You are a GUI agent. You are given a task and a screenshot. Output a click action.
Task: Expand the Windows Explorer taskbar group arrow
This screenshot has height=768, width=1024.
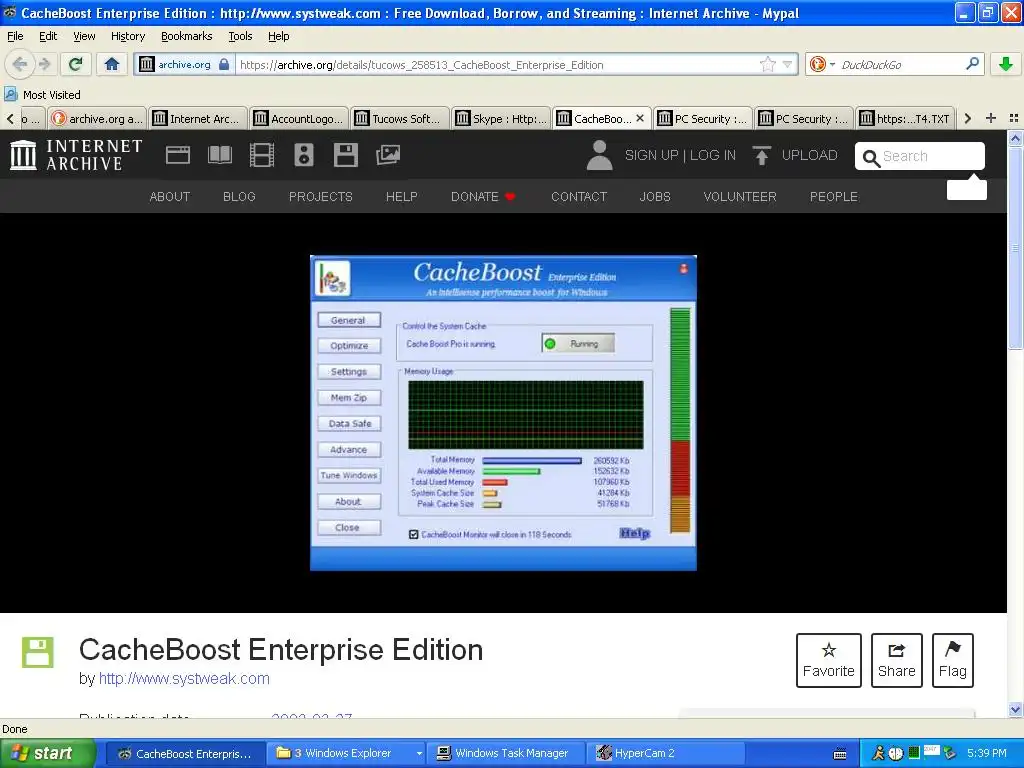coord(419,754)
